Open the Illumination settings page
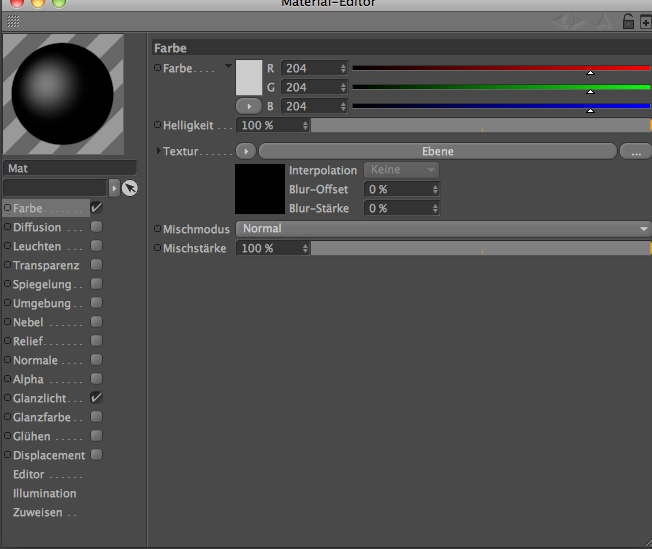Viewport: 652px width, 549px height. pos(44,493)
